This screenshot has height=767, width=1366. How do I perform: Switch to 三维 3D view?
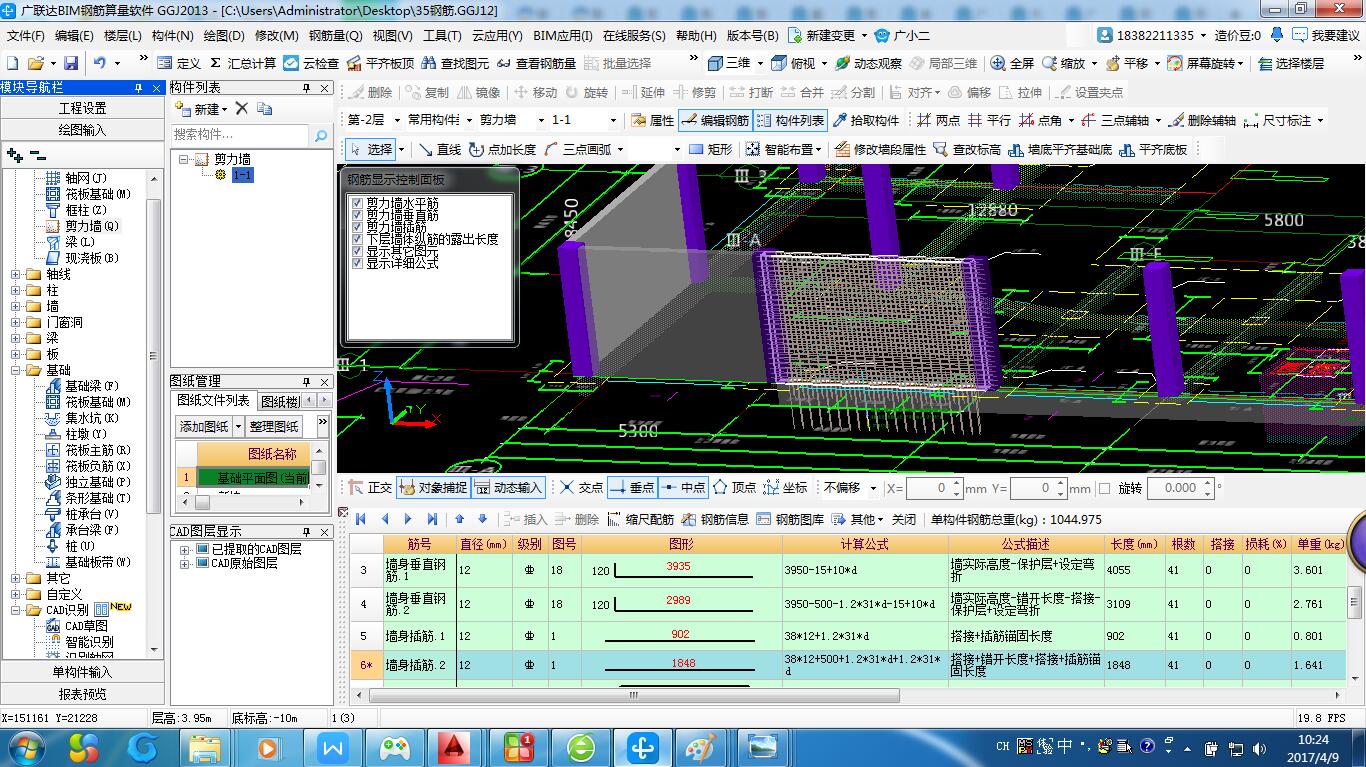pyautogui.click(x=729, y=63)
